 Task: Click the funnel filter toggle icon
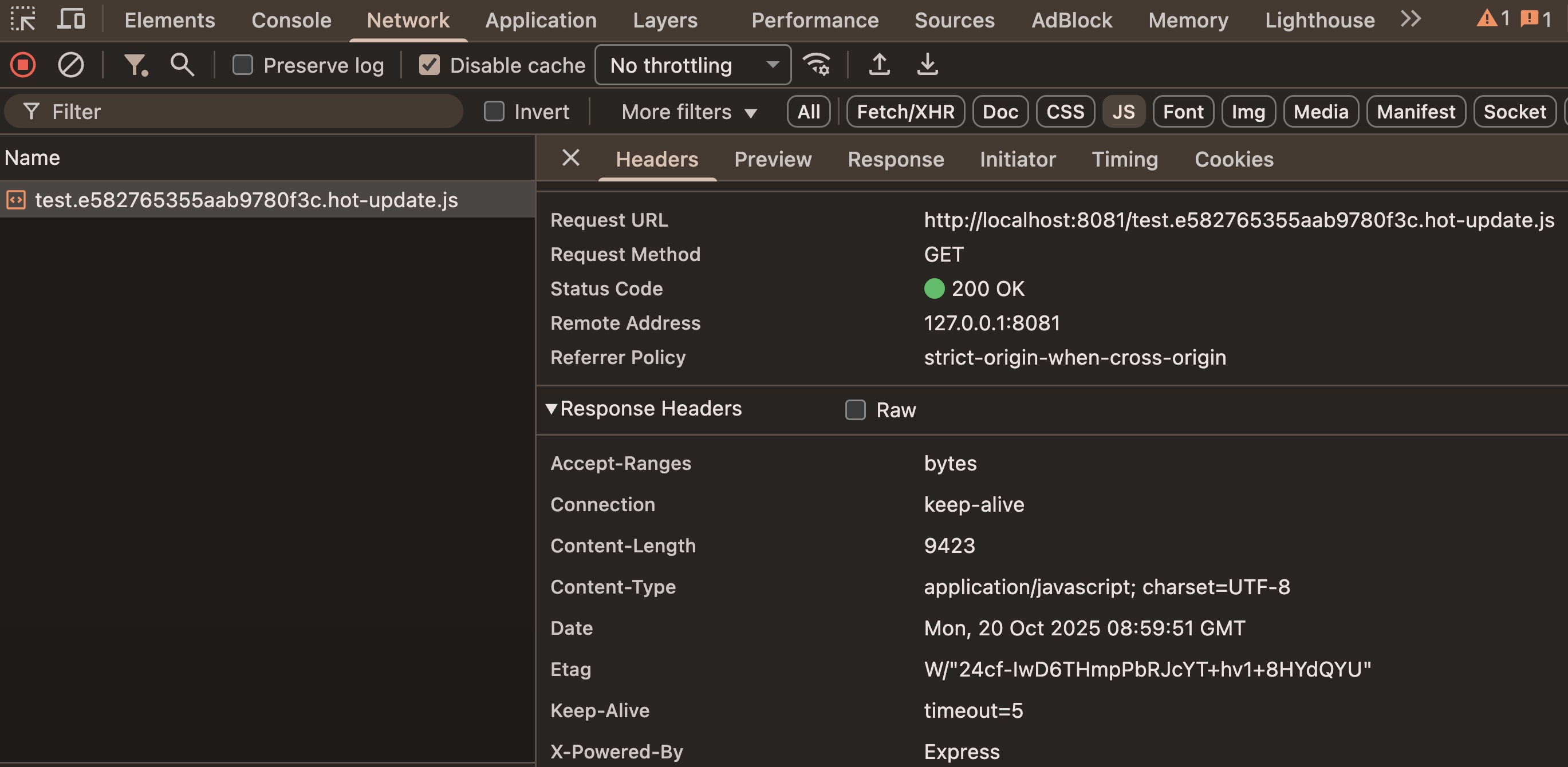[x=135, y=65]
